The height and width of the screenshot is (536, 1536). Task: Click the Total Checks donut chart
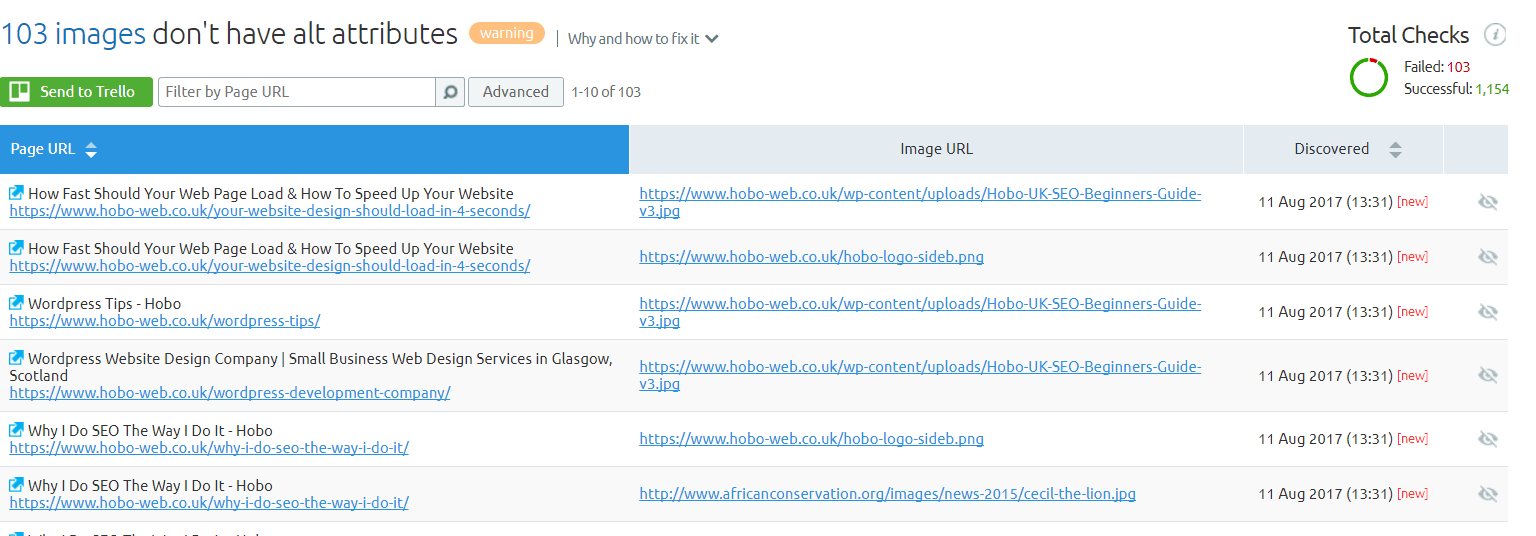(1369, 77)
